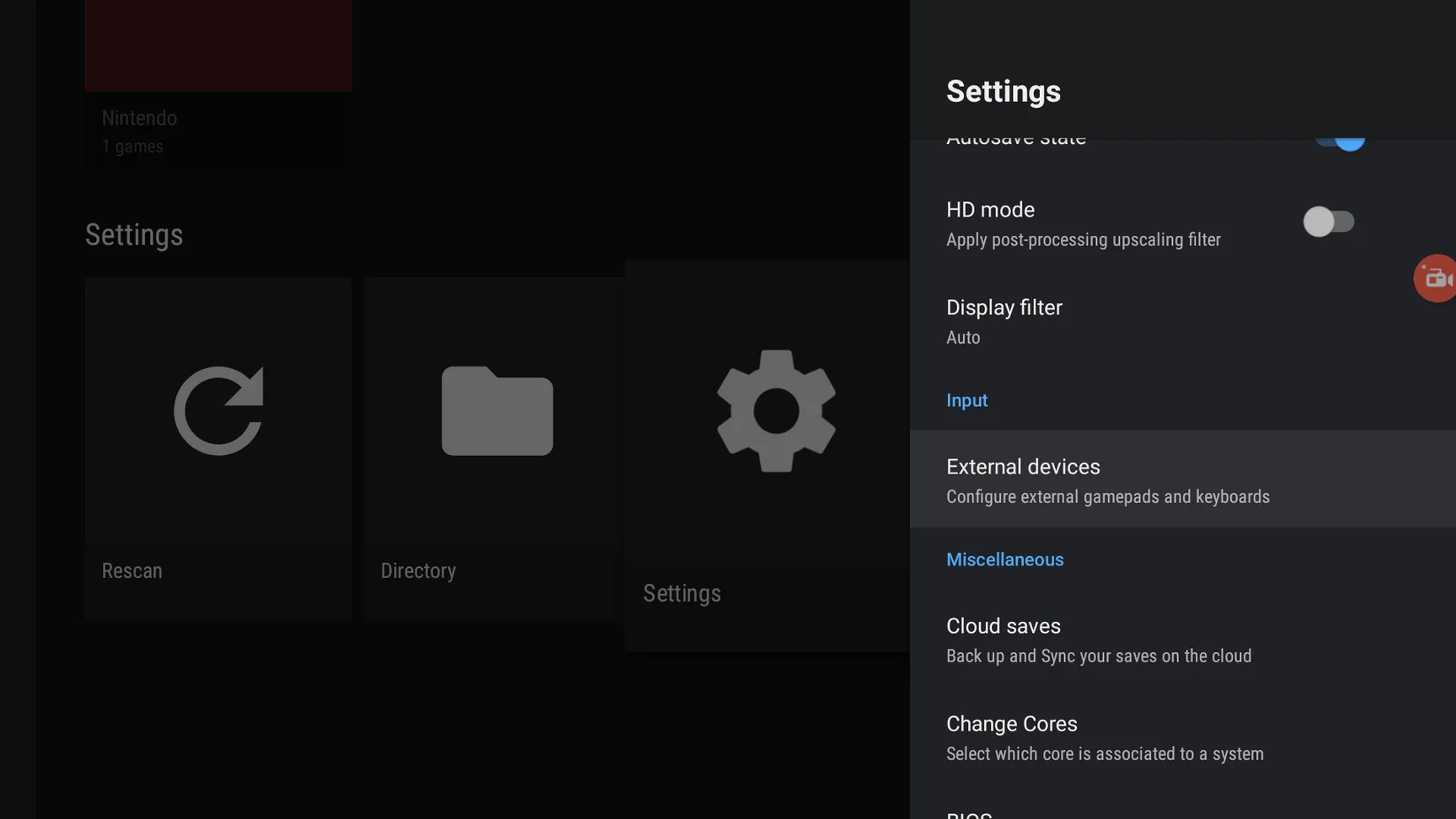Open Change Cores option

(x=1183, y=737)
